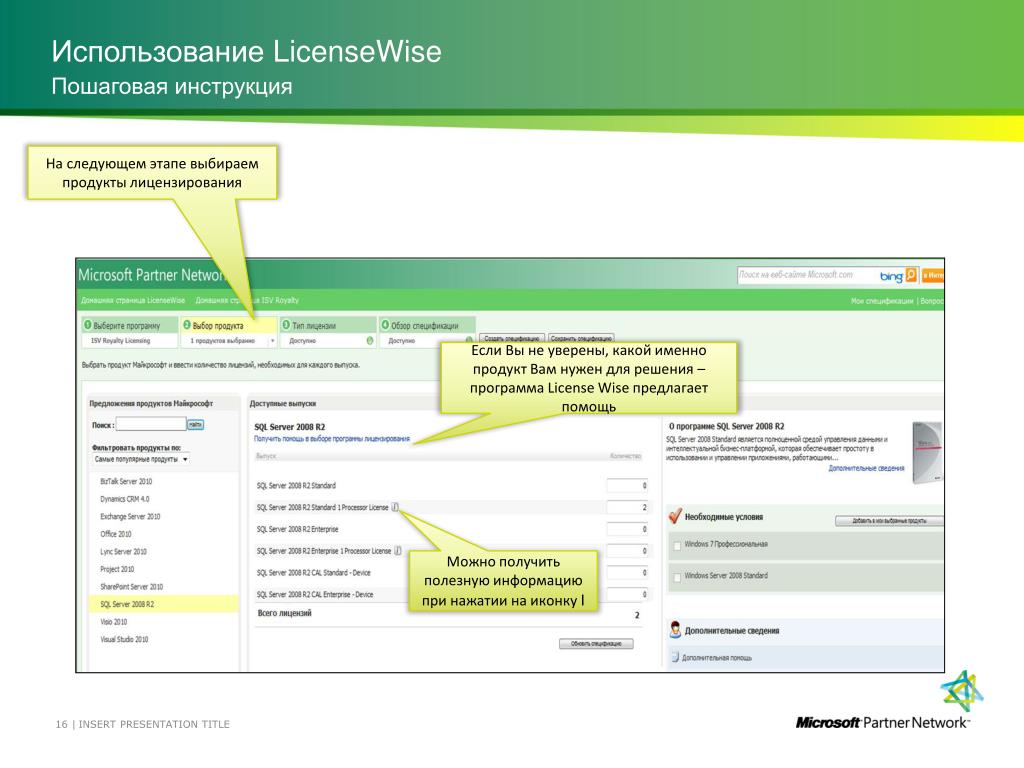Click quantity field for Standard 1 Processor License
Screen dimensions: 1024x768
click(x=627, y=507)
